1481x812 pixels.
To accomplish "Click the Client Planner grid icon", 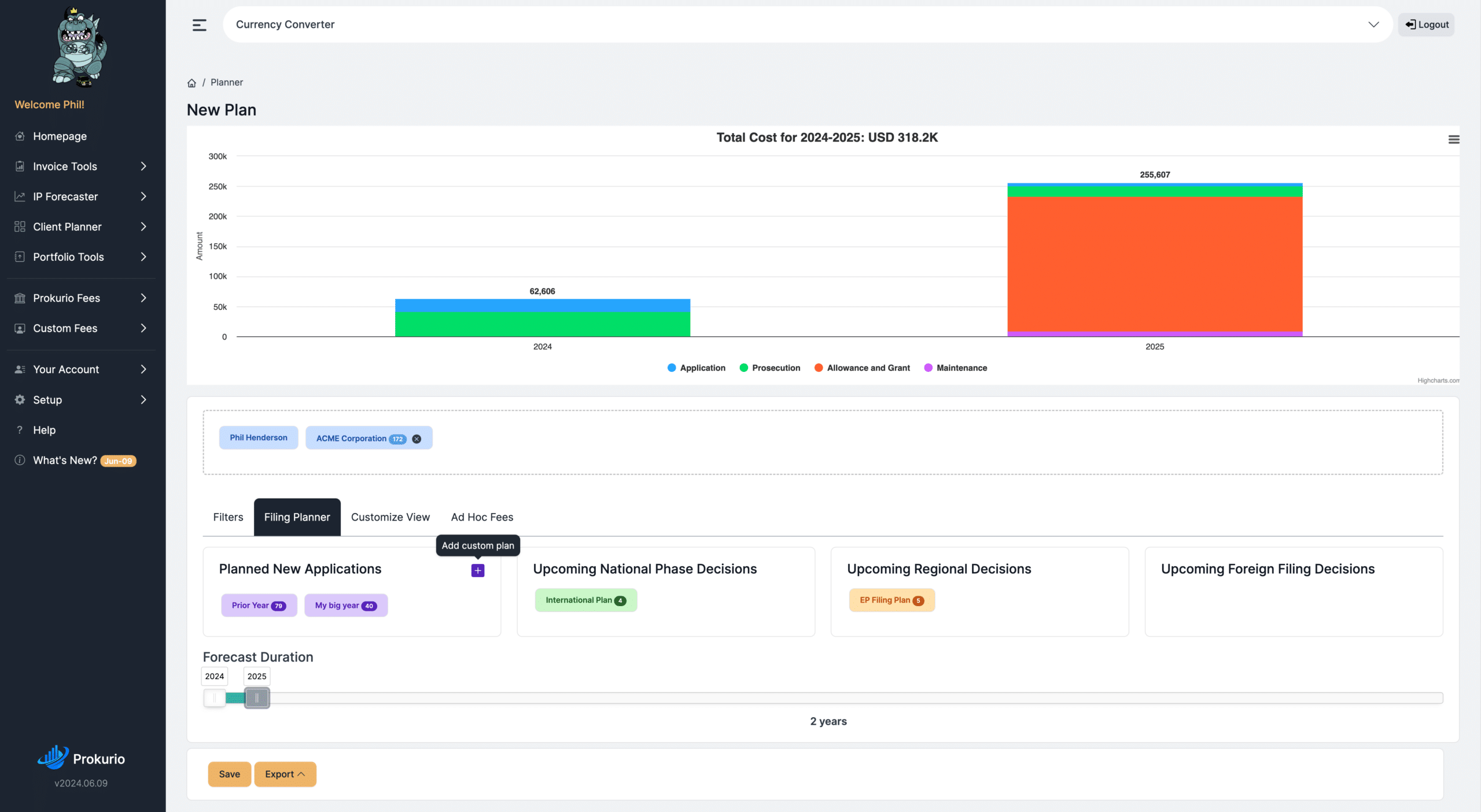I will click(x=20, y=226).
